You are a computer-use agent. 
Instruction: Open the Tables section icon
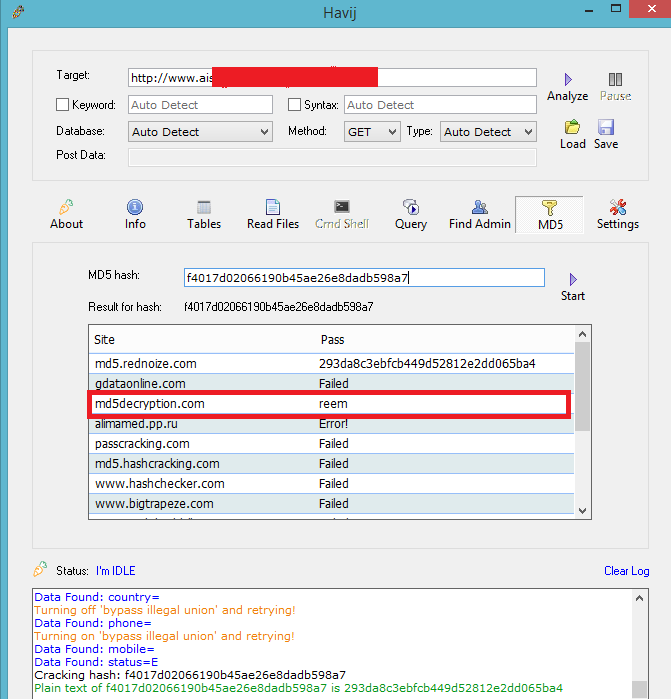pyautogui.click(x=204, y=207)
